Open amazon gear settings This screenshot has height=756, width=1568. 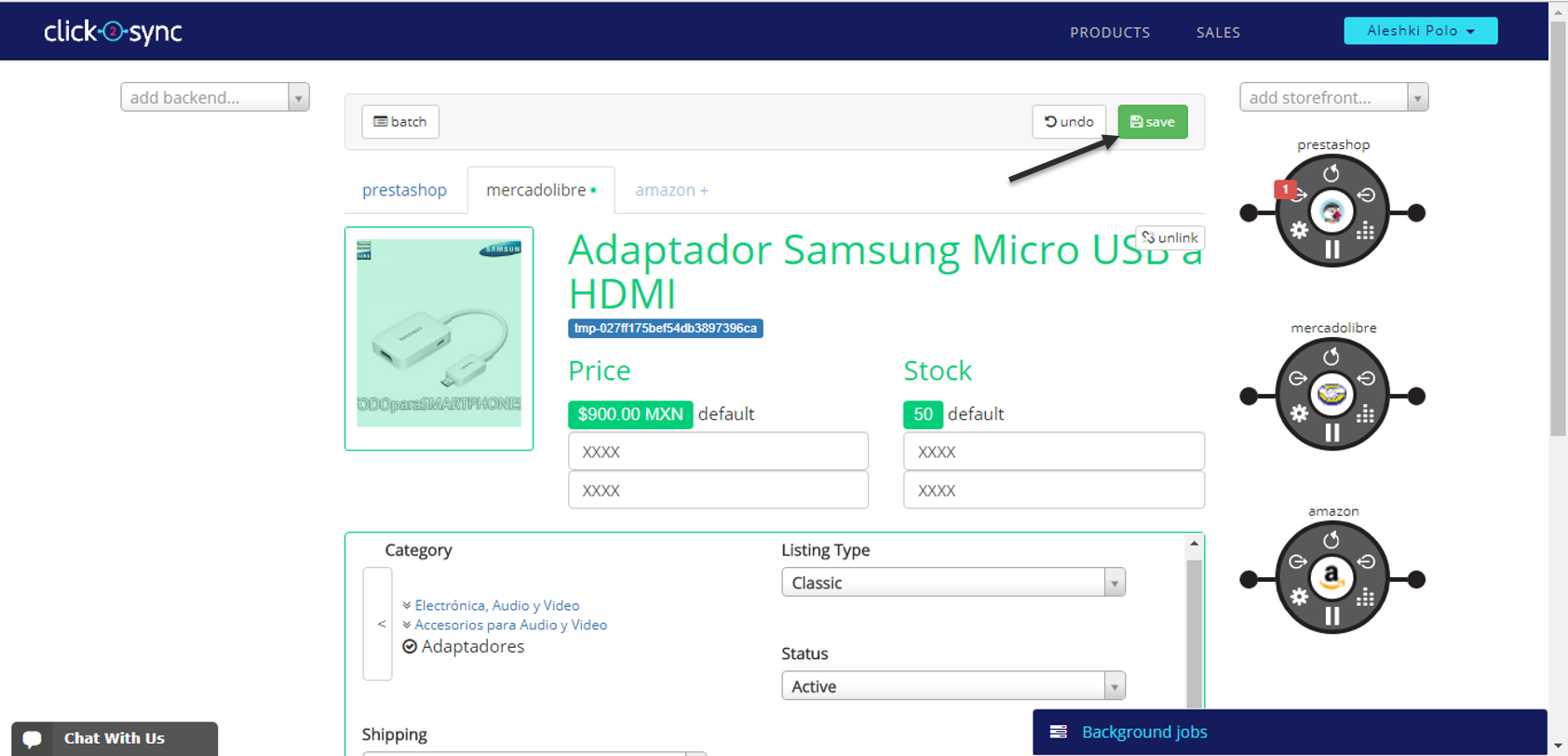(x=1299, y=597)
